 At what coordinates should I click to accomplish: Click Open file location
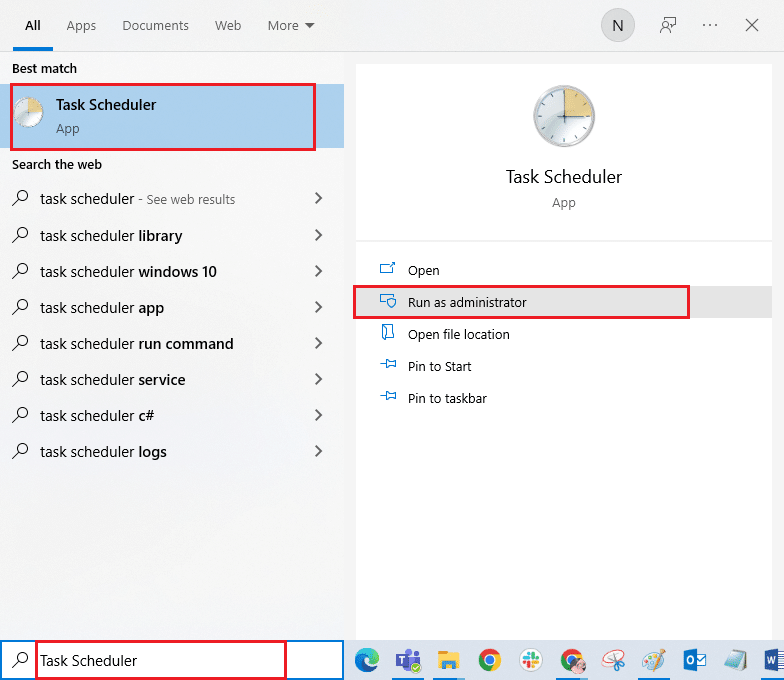coord(564,334)
